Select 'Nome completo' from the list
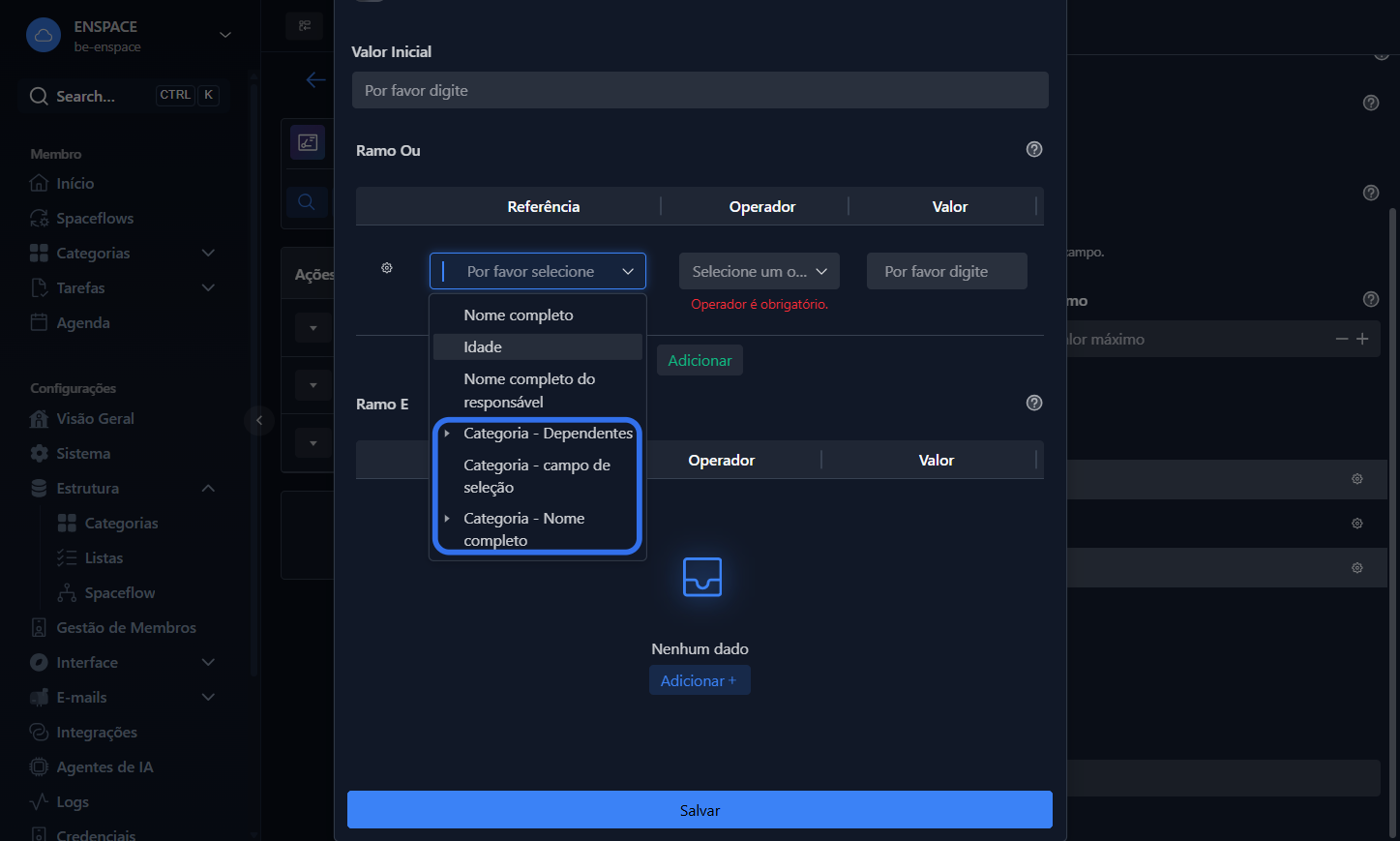Image resolution: width=1400 pixels, height=841 pixels. click(538, 315)
